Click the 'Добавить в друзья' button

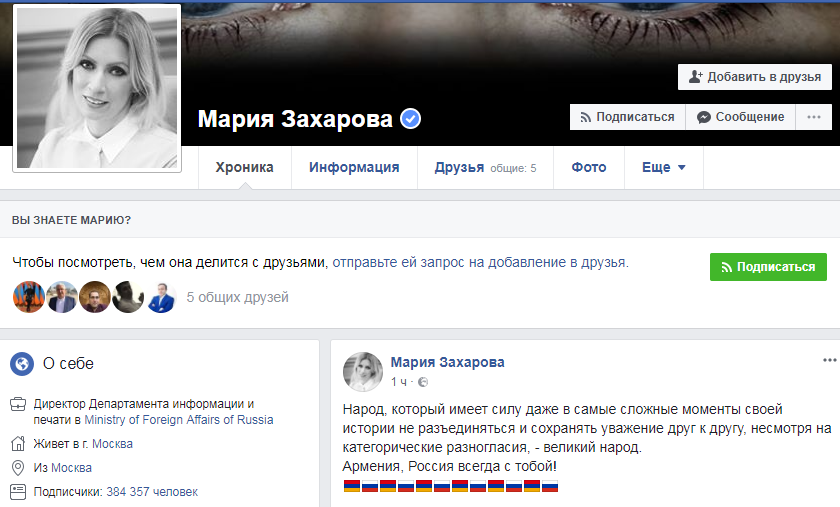pyautogui.click(x=754, y=77)
